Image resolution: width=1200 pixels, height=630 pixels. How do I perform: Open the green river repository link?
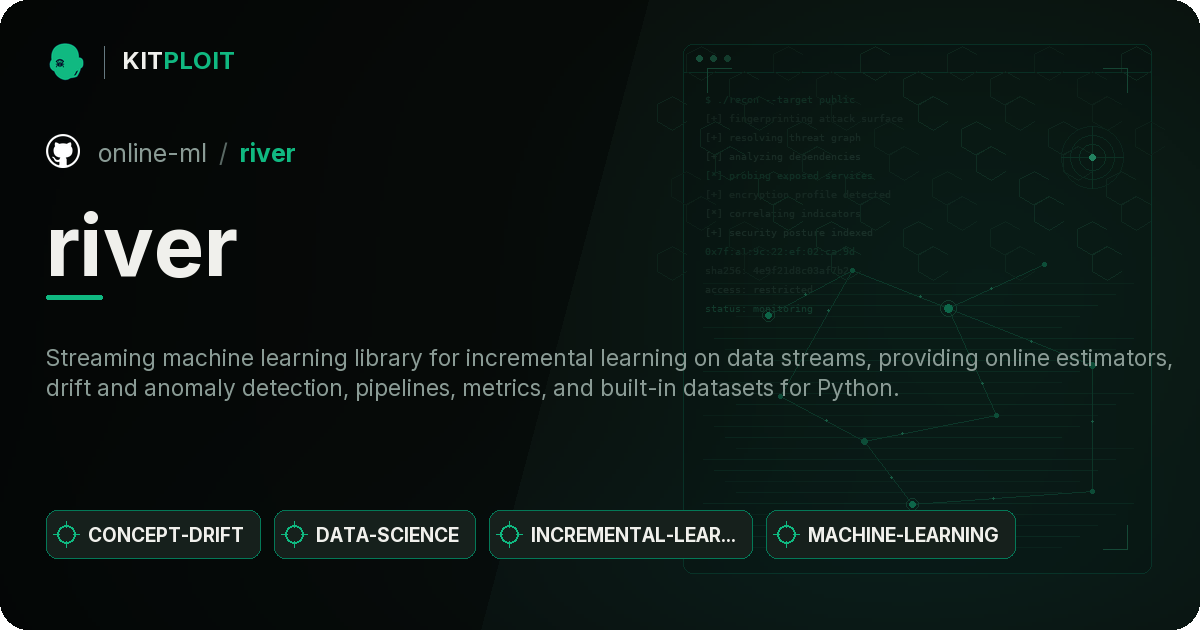pyautogui.click(x=267, y=153)
